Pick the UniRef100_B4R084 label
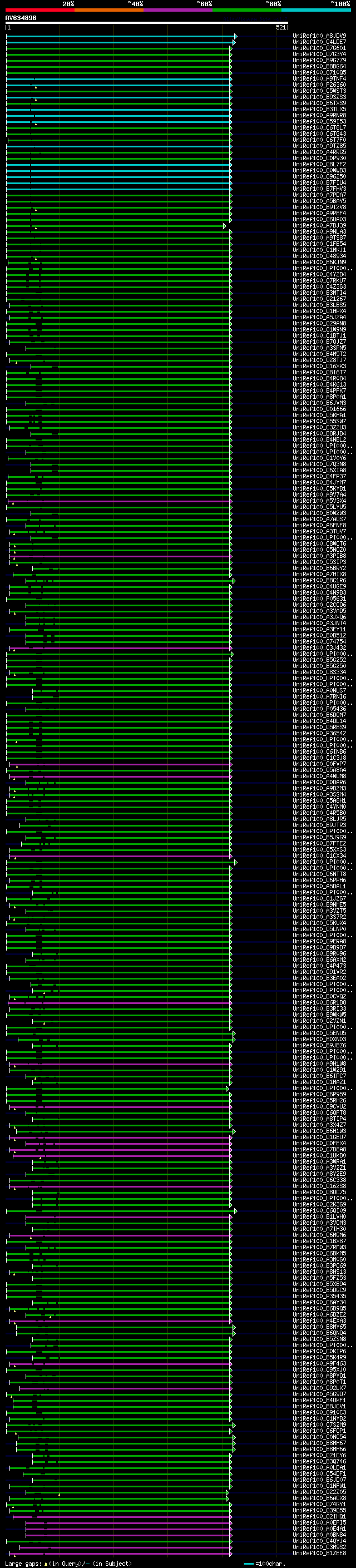The image size is (356, 1568). click(319, 378)
